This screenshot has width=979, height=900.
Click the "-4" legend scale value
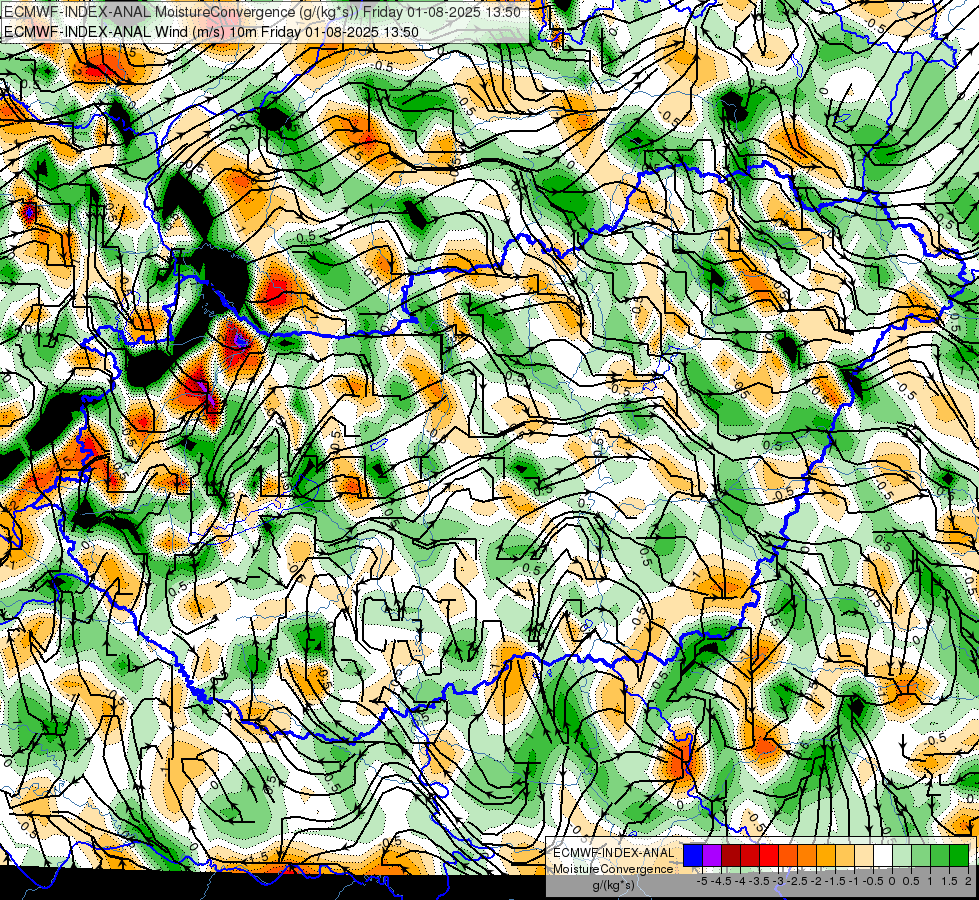point(740,881)
